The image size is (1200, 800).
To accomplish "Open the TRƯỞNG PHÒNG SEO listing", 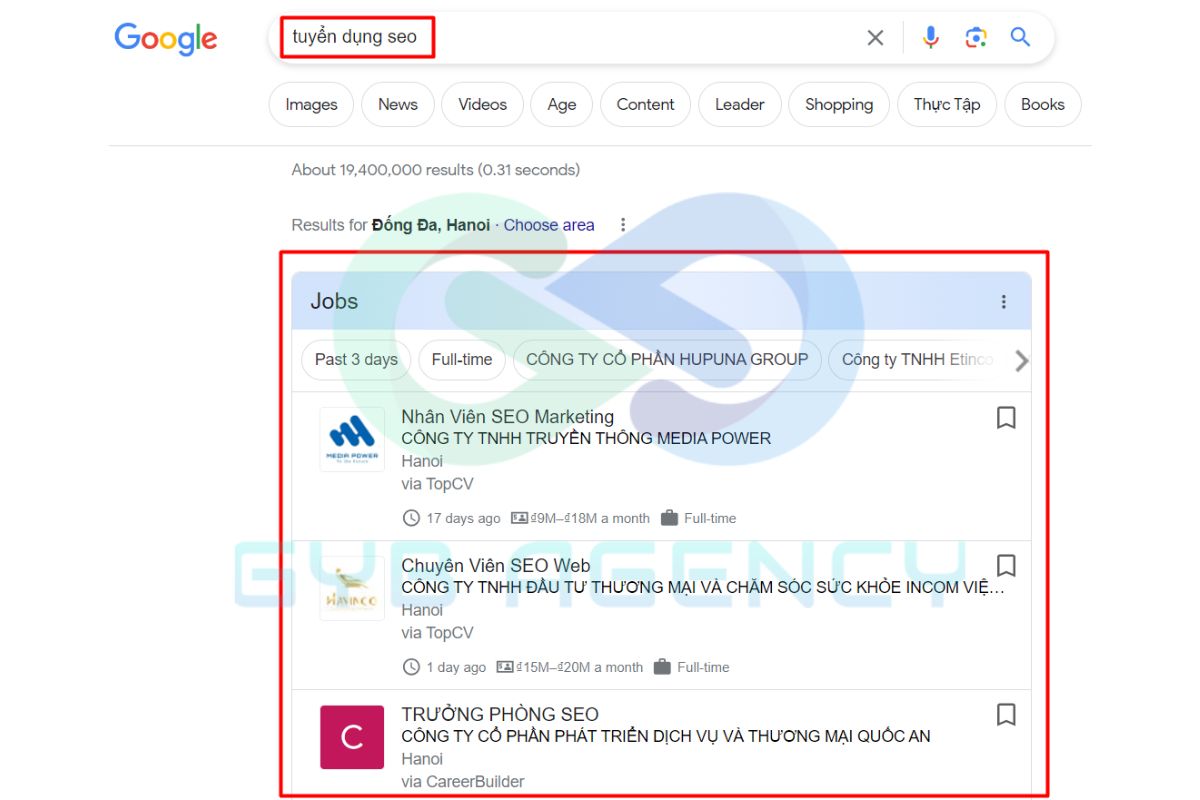I will click(x=500, y=715).
